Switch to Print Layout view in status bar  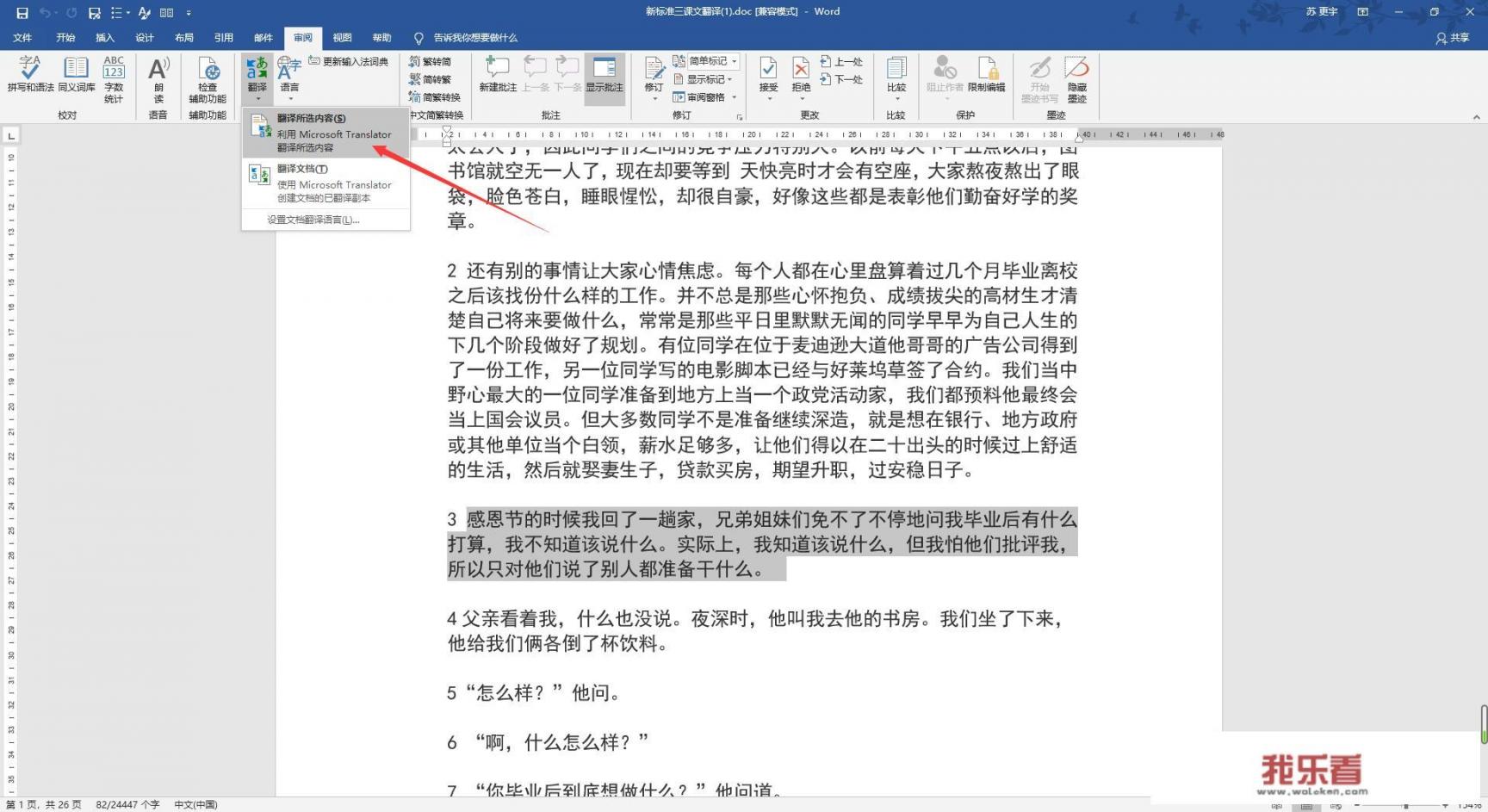coord(1306,806)
